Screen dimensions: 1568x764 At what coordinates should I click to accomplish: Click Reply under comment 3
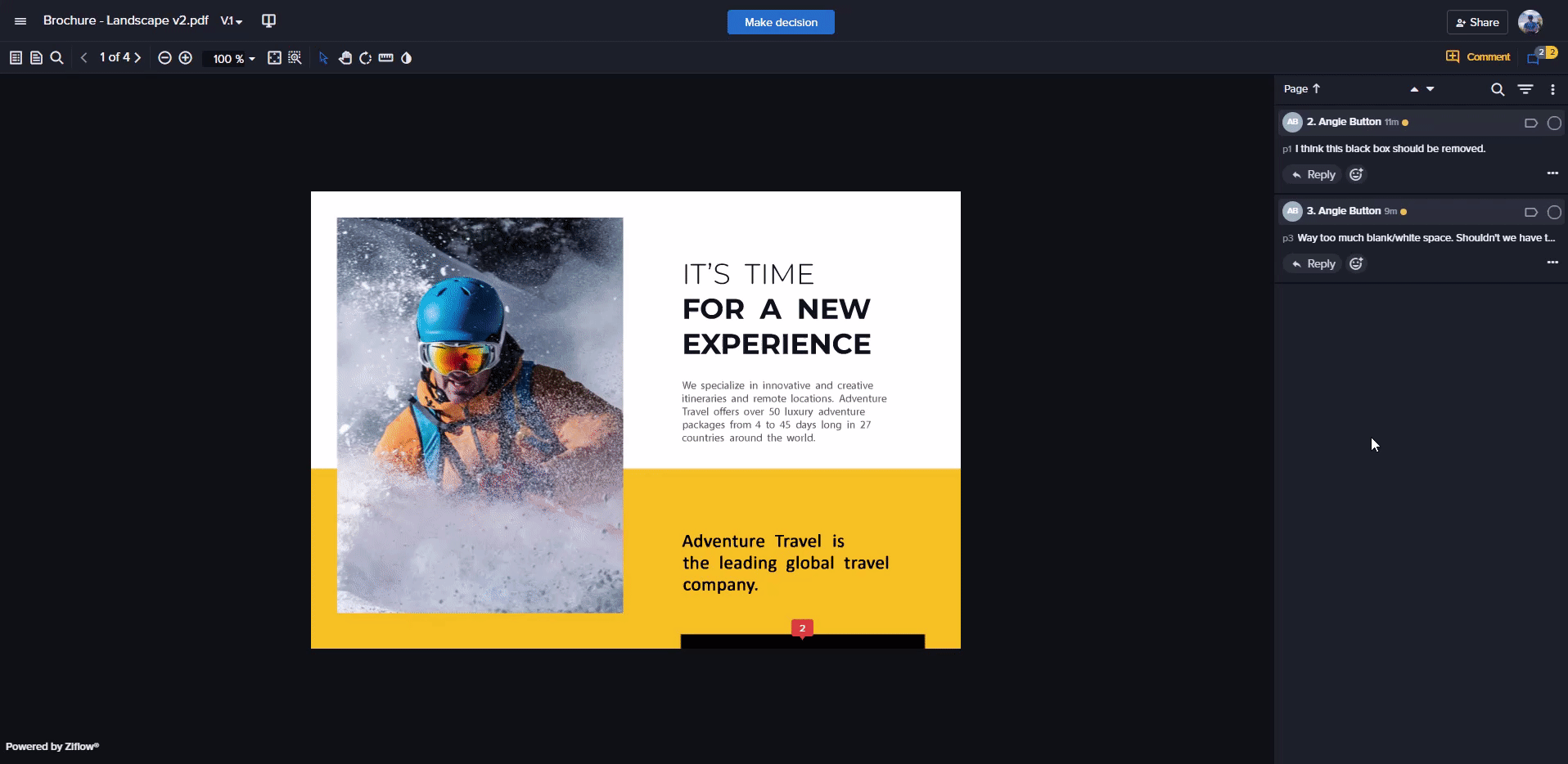click(x=1313, y=263)
